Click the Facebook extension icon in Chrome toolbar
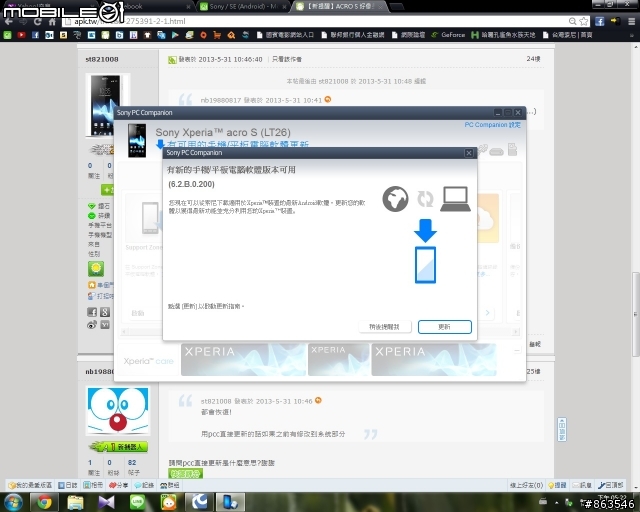Image resolution: width=640 pixels, height=512 pixels. click(599, 21)
